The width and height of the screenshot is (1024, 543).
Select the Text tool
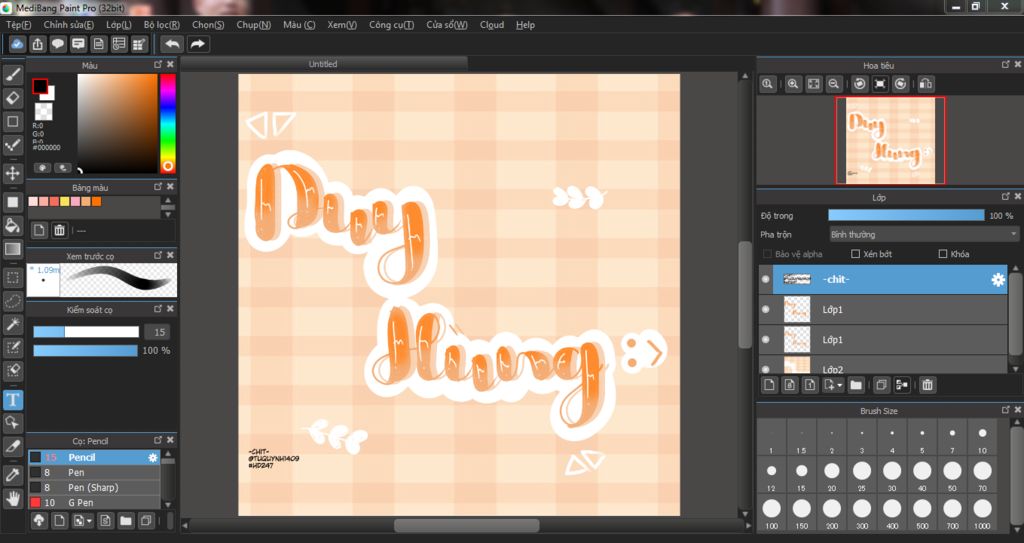12,399
